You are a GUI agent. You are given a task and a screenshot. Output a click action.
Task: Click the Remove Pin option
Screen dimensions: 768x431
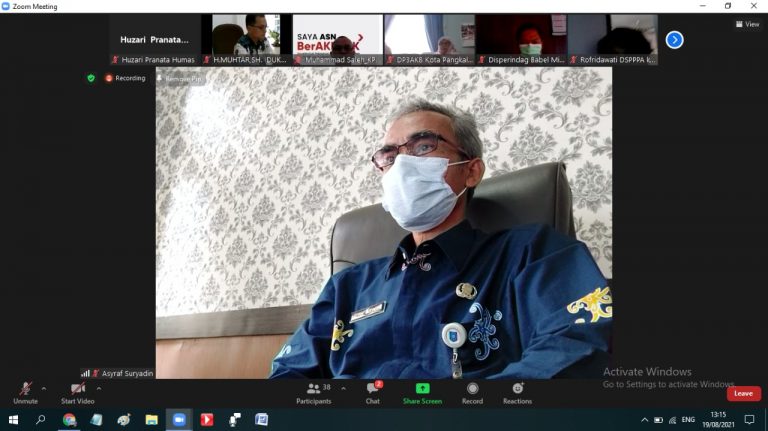[180, 78]
